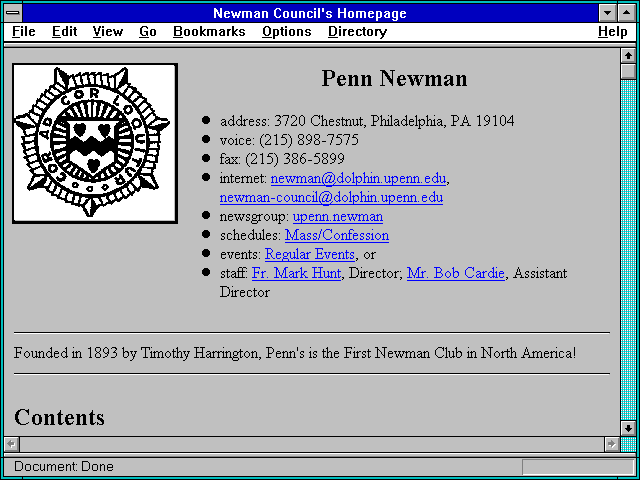The width and height of the screenshot is (640, 480).
Task: Open the window control menu box
Action: [x=13, y=13]
